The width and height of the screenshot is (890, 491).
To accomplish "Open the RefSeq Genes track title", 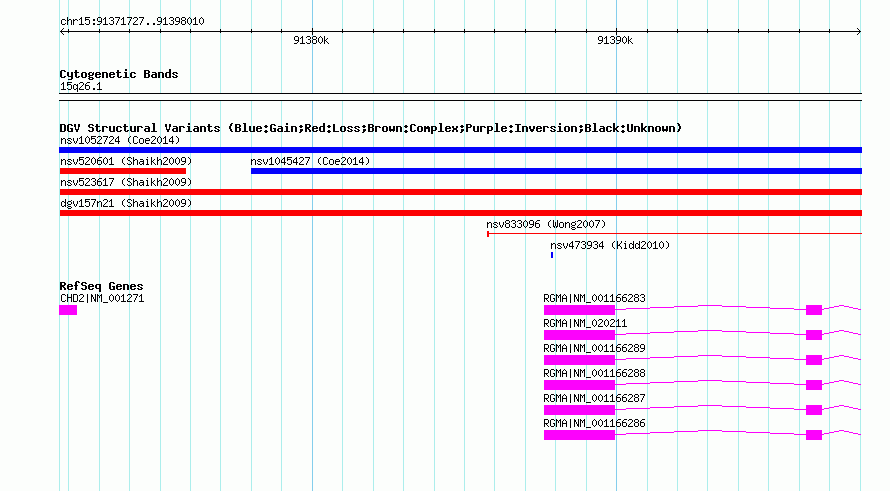I will coord(101,286).
